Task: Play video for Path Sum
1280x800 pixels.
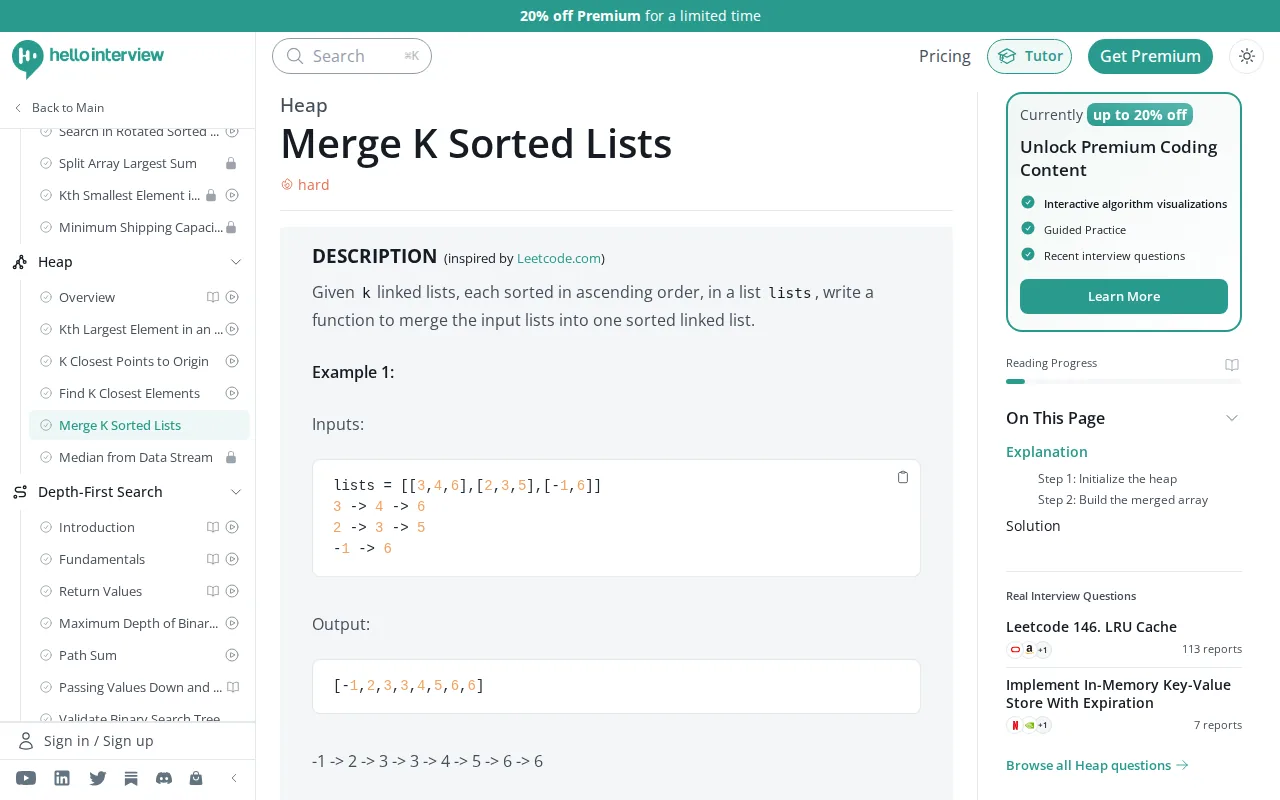Action: pyautogui.click(x=232, y=655)
